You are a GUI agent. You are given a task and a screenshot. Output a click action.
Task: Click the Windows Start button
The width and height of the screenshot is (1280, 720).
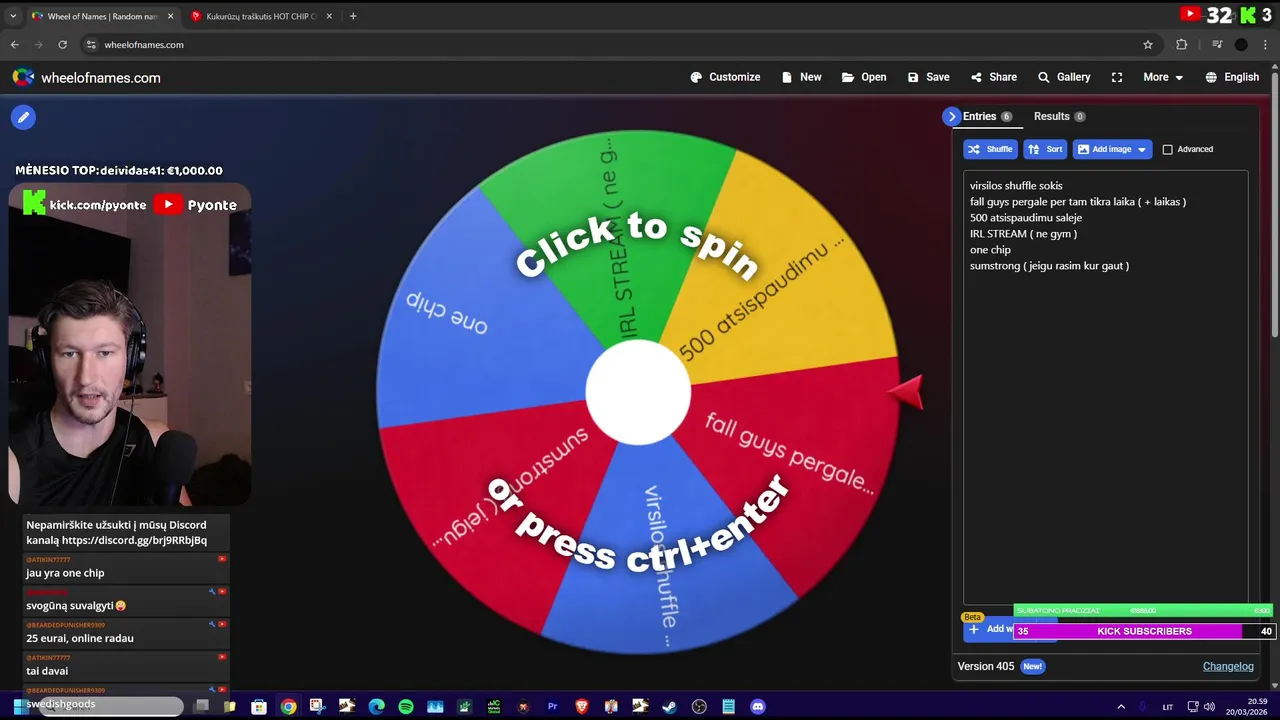(19, 706)
